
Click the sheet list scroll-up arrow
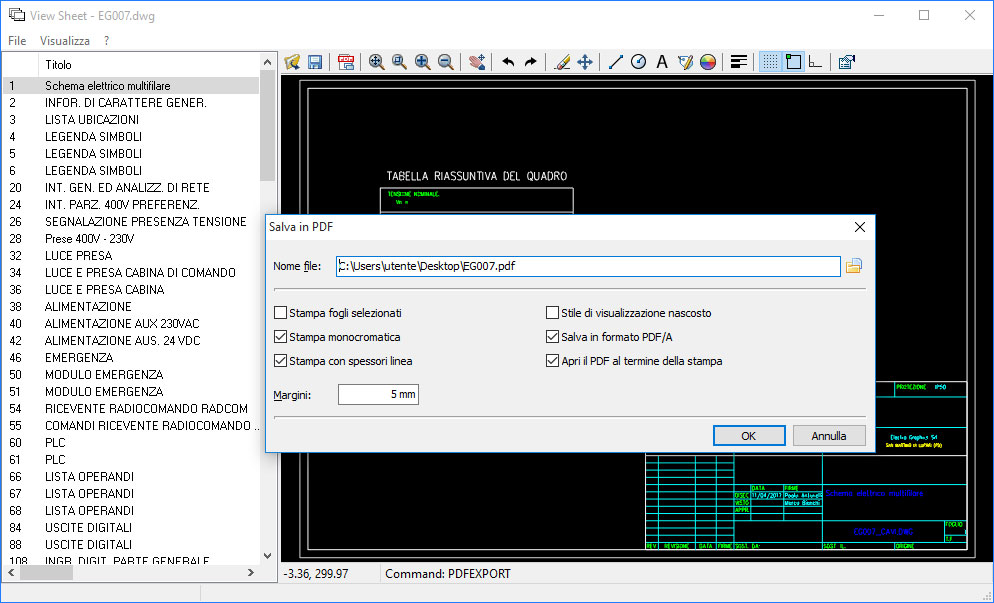click(x=268, y=62)
